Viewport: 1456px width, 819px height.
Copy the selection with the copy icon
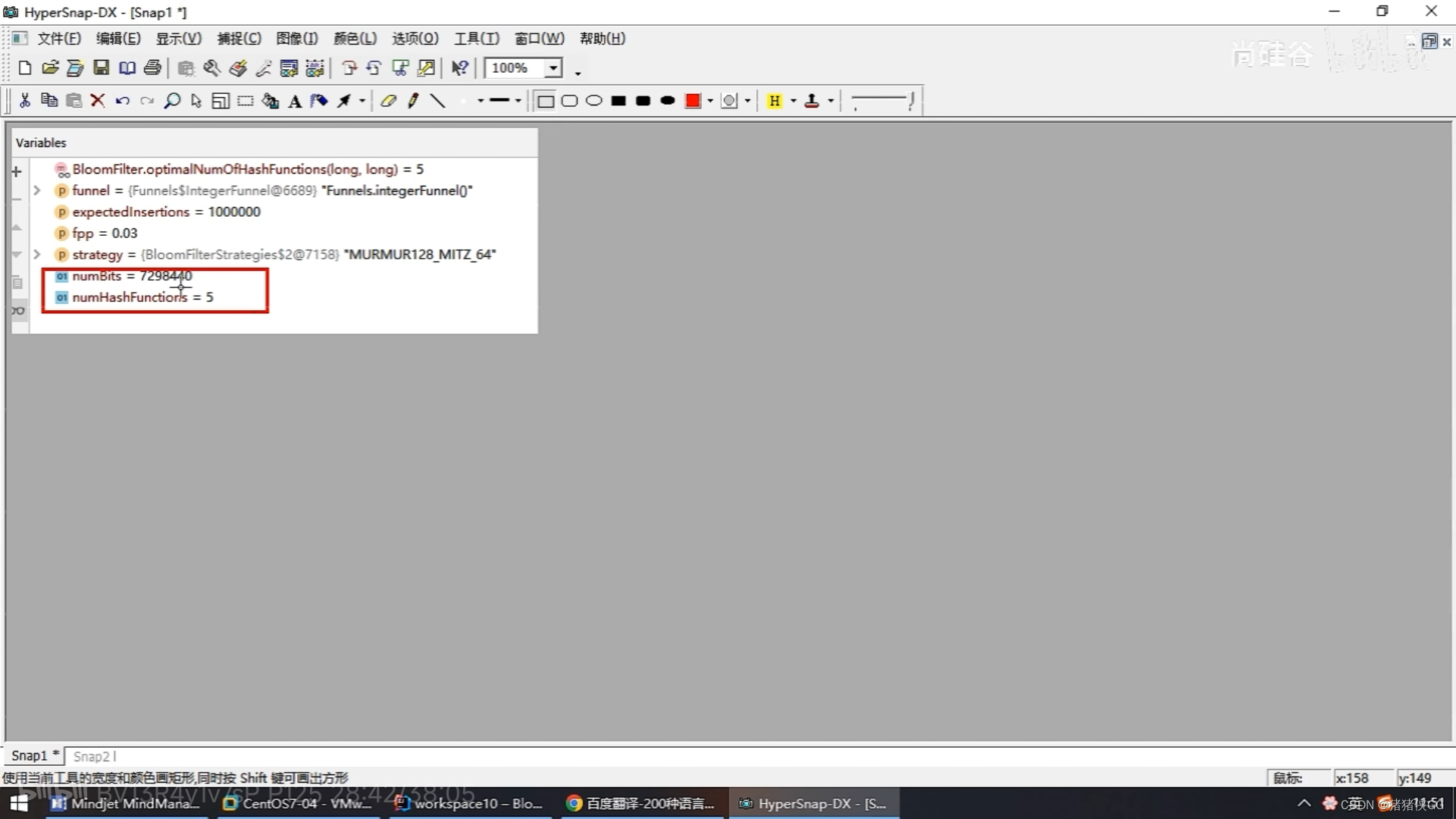click(49, 100)
